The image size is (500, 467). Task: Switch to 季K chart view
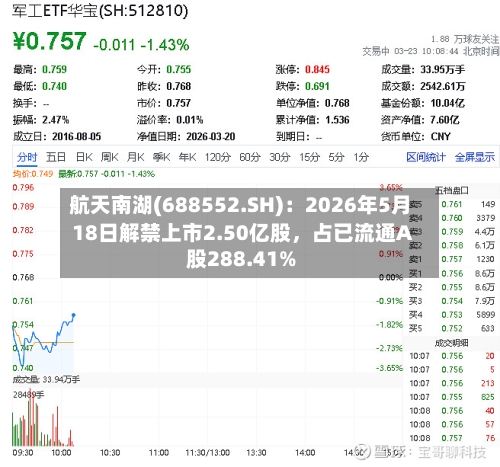tap(161, 157)
